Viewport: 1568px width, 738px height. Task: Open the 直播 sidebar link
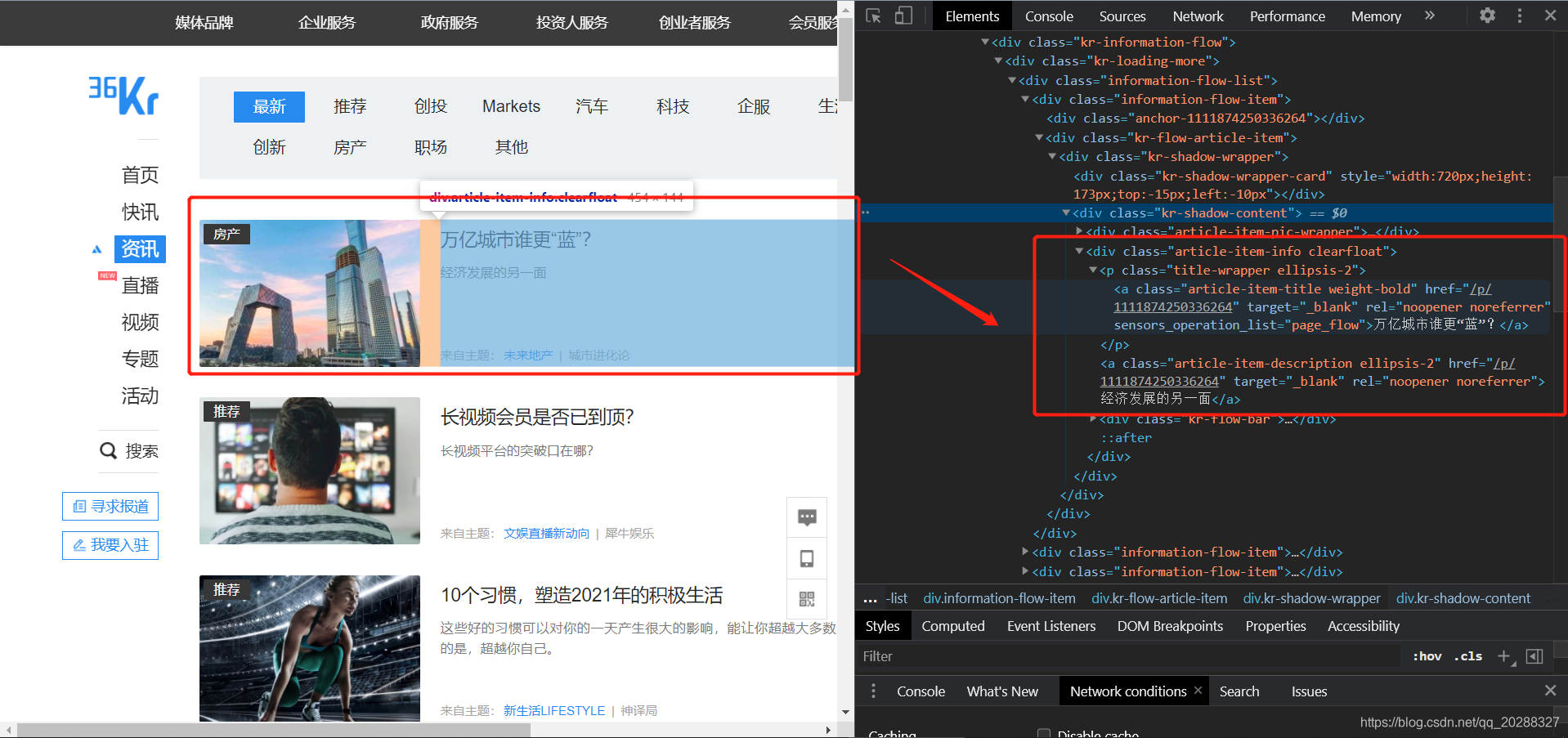coord(140,286)
